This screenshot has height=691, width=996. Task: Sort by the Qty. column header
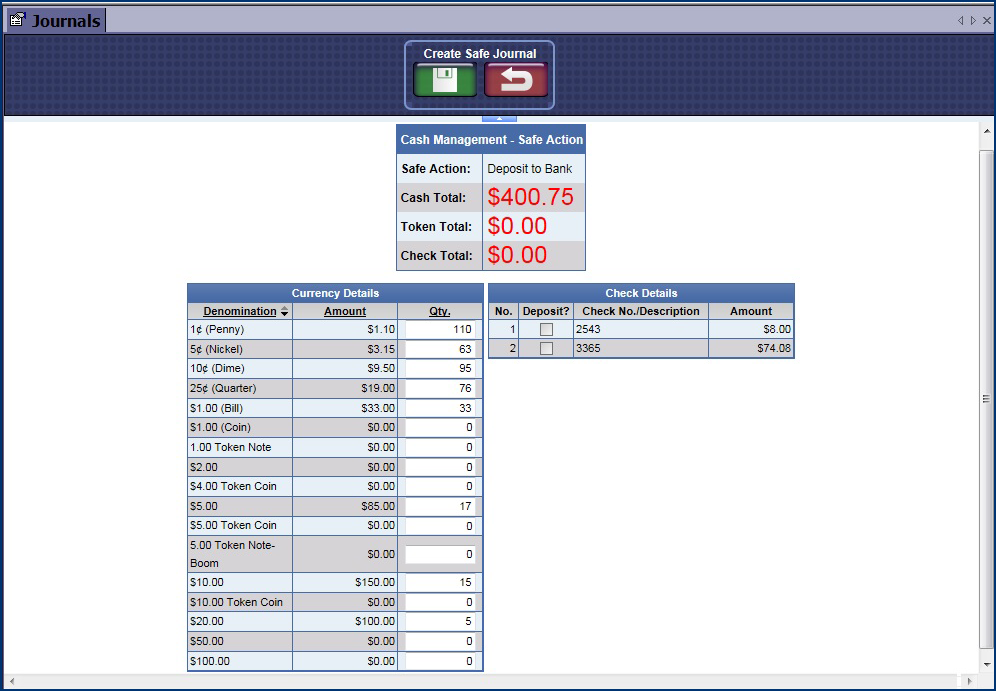(x=440, y=311)
